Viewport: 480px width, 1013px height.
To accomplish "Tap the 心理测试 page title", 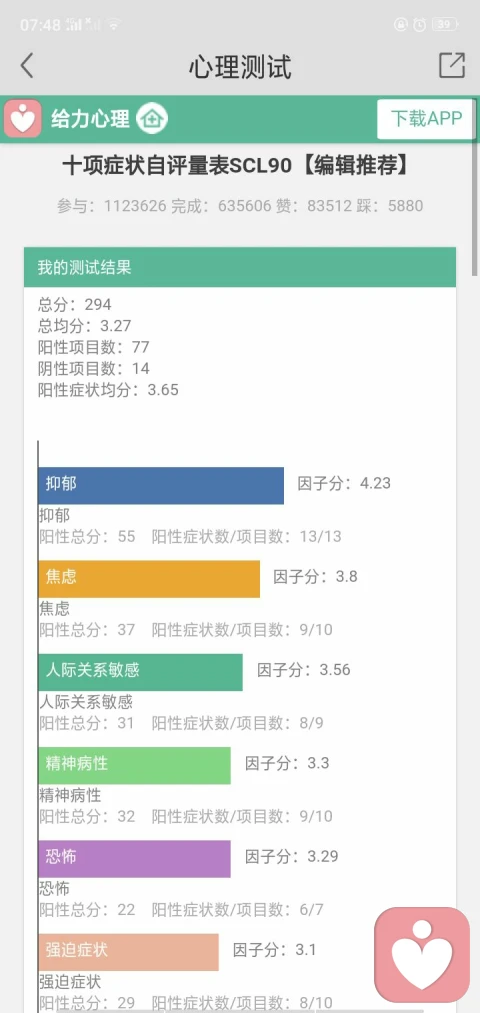I will click(x=240, y=67).
